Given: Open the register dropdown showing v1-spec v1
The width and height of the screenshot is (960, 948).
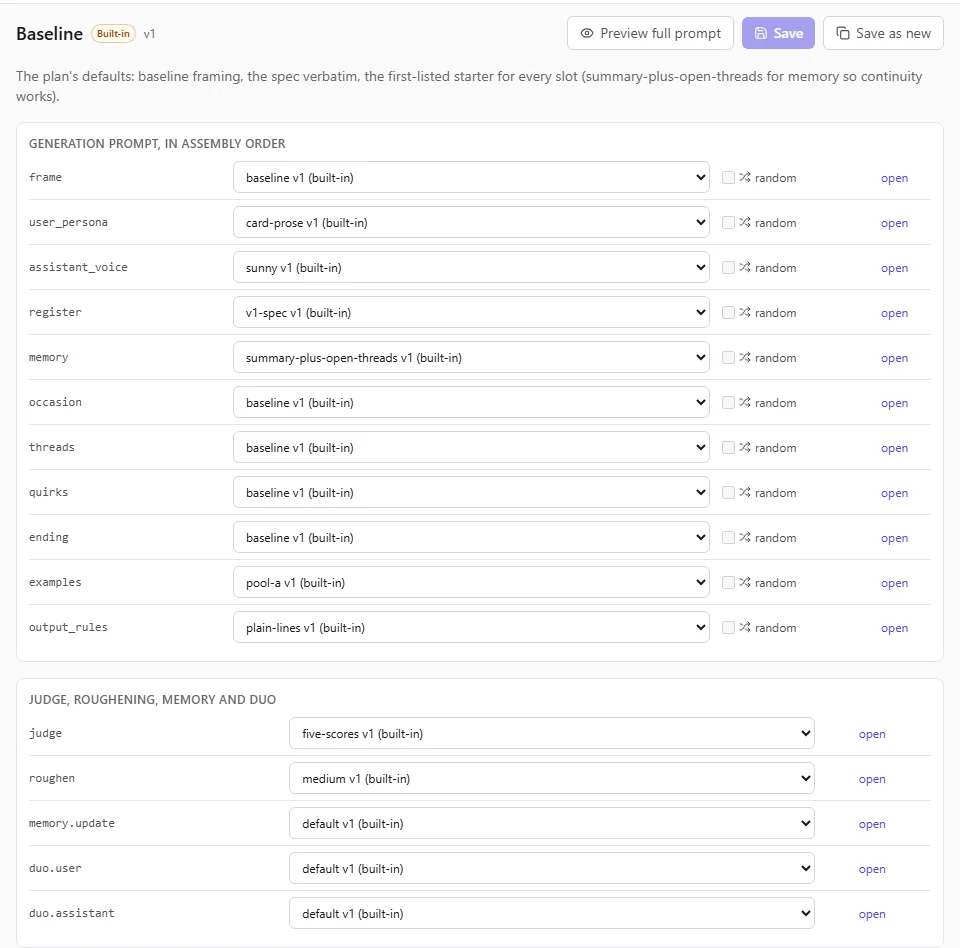Looking at the screenshot, I should click(471, 312).
